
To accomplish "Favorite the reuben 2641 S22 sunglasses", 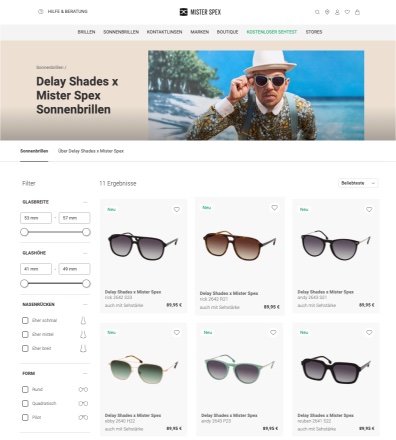I will point(369,332).
